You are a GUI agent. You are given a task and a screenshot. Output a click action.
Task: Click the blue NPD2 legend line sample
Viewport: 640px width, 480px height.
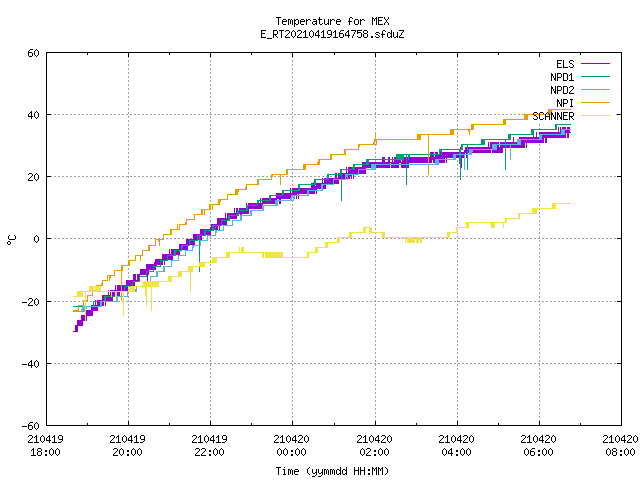(x=595, y=89)
